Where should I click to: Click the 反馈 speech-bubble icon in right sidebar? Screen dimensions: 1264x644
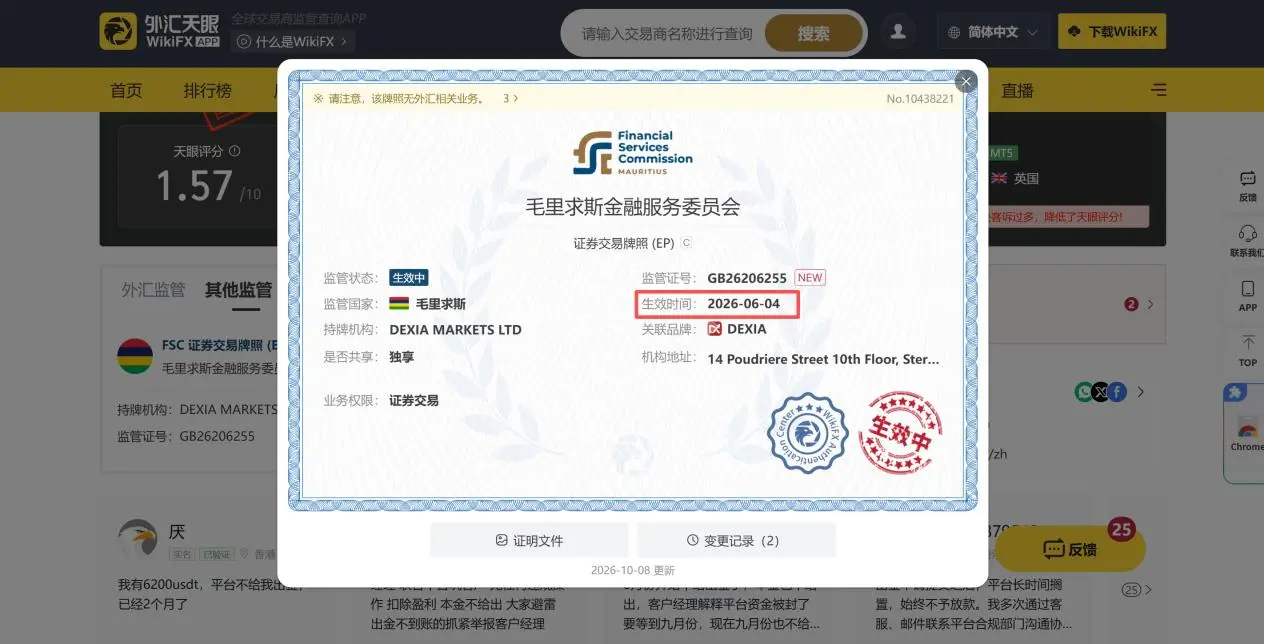click(1247, 179)
